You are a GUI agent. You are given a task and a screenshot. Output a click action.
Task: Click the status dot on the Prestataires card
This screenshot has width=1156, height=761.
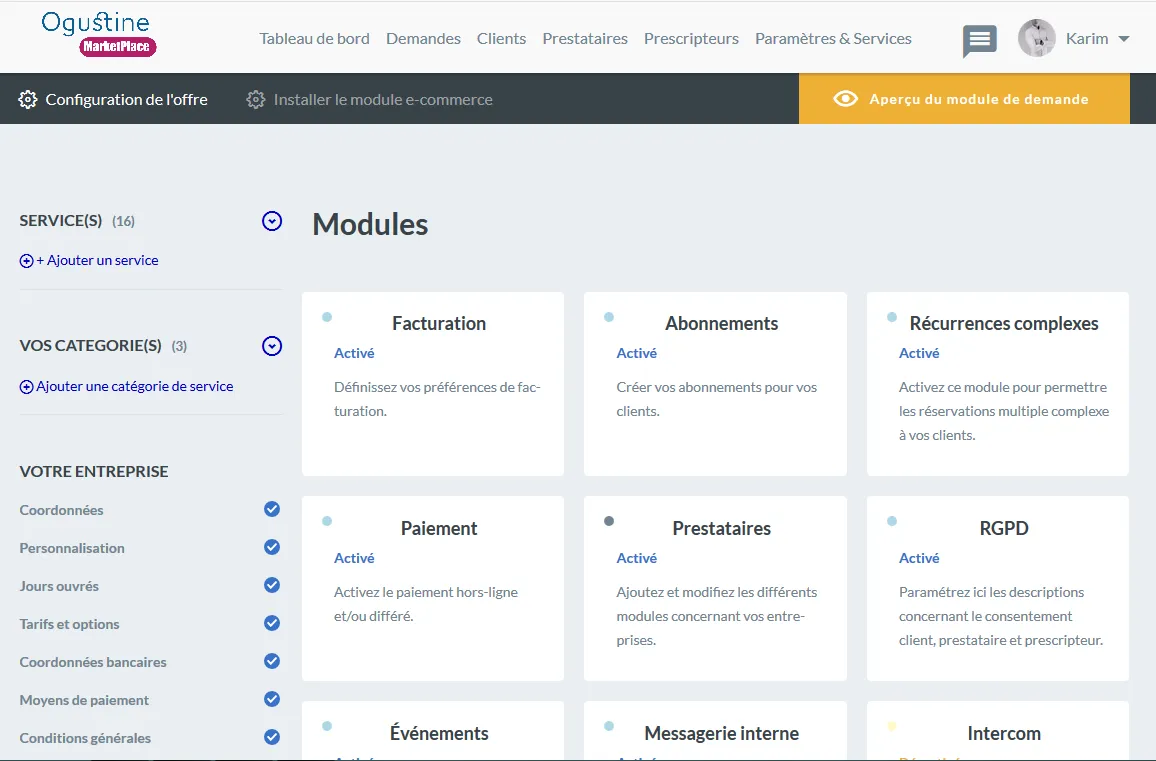click(609, 521)
